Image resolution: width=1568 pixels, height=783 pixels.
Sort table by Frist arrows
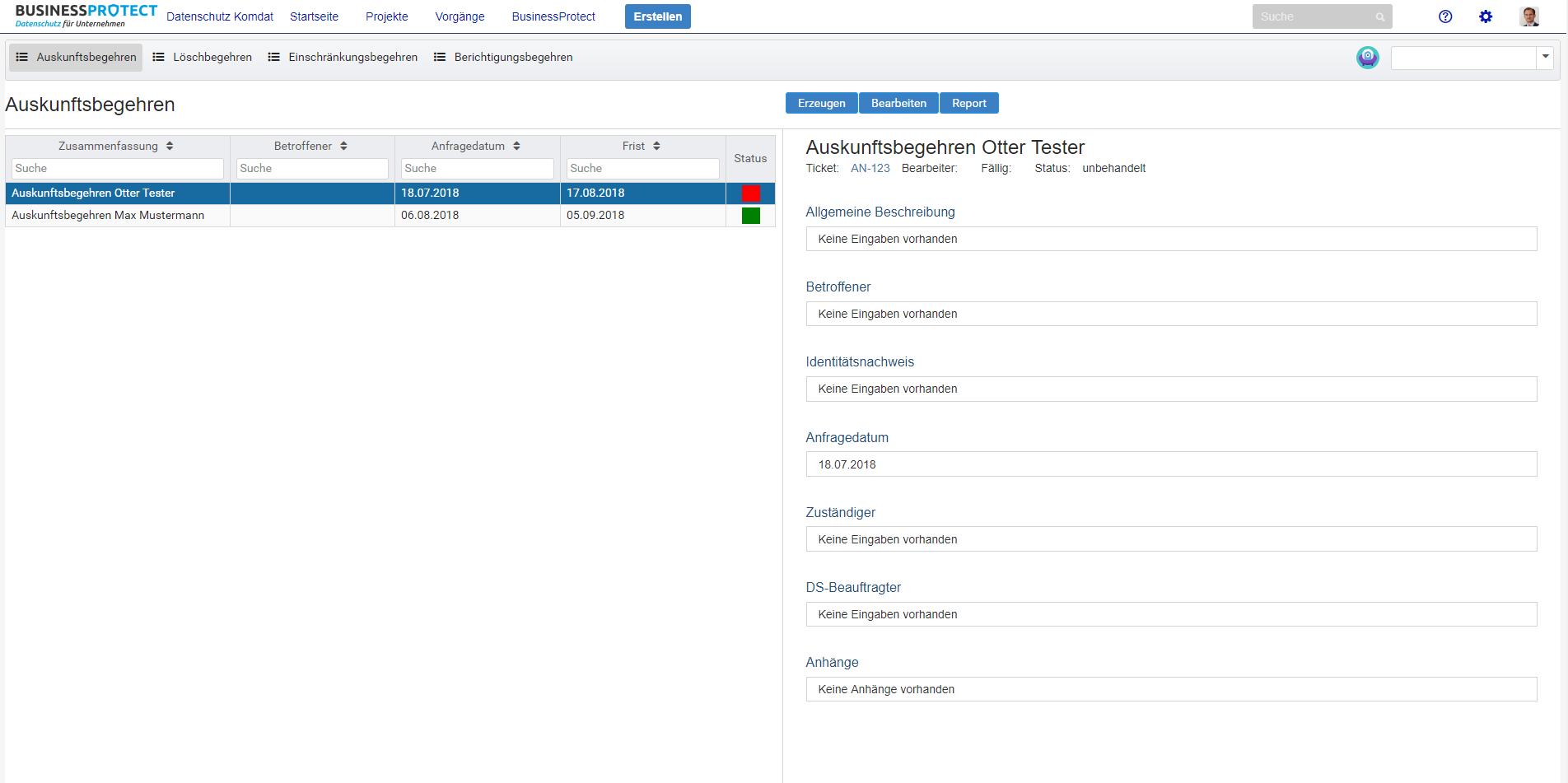click(x=656, y=146)
